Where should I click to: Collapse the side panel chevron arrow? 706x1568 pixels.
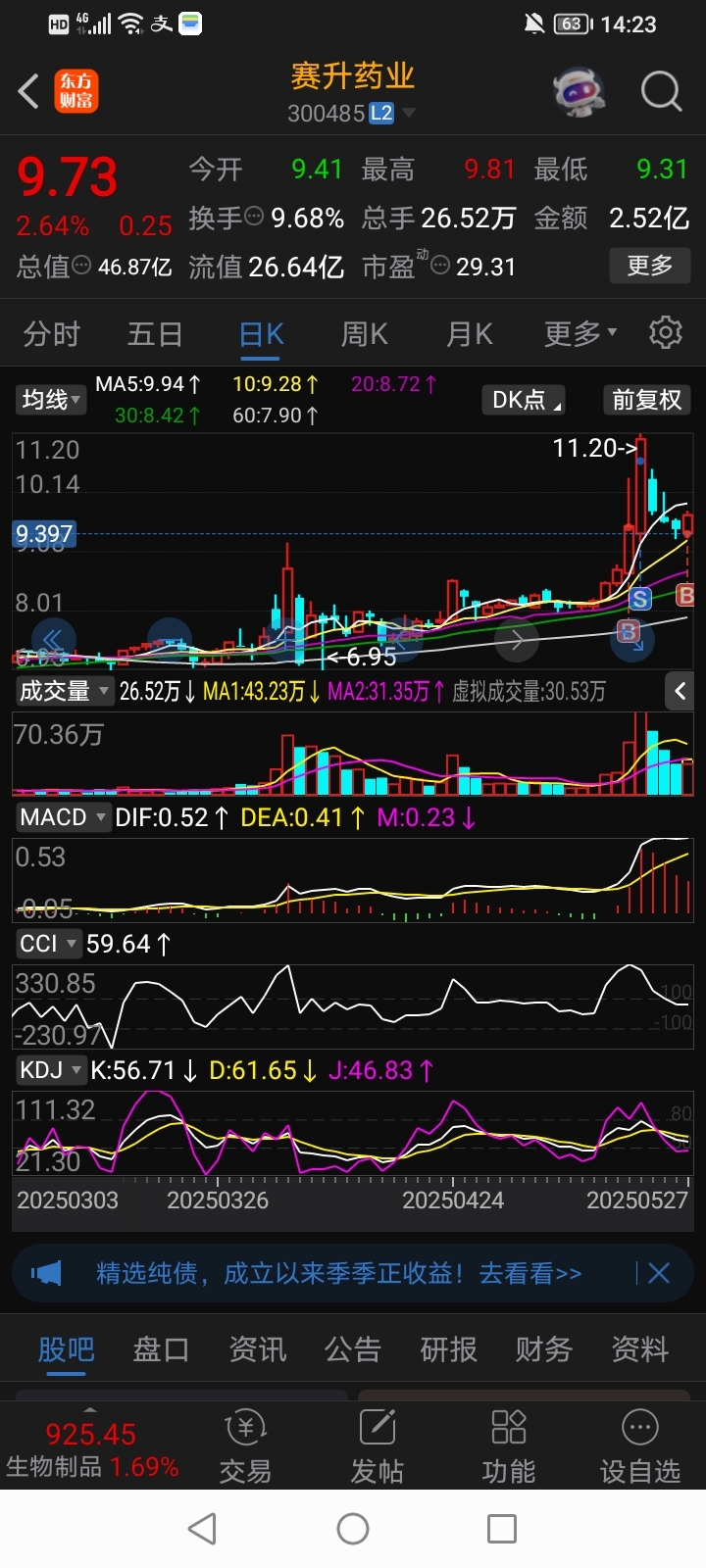[680, 691]
